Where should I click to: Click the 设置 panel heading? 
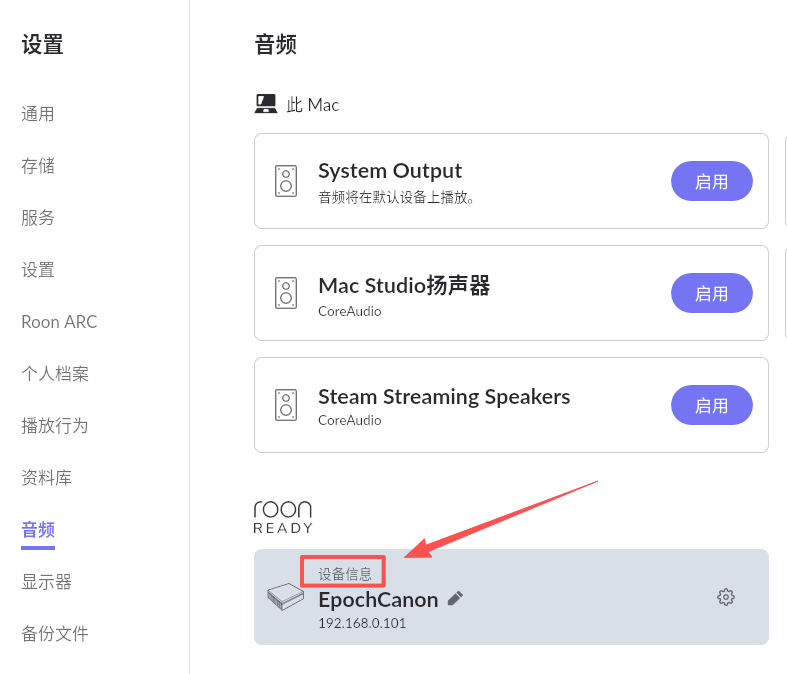tap(43, 44)
